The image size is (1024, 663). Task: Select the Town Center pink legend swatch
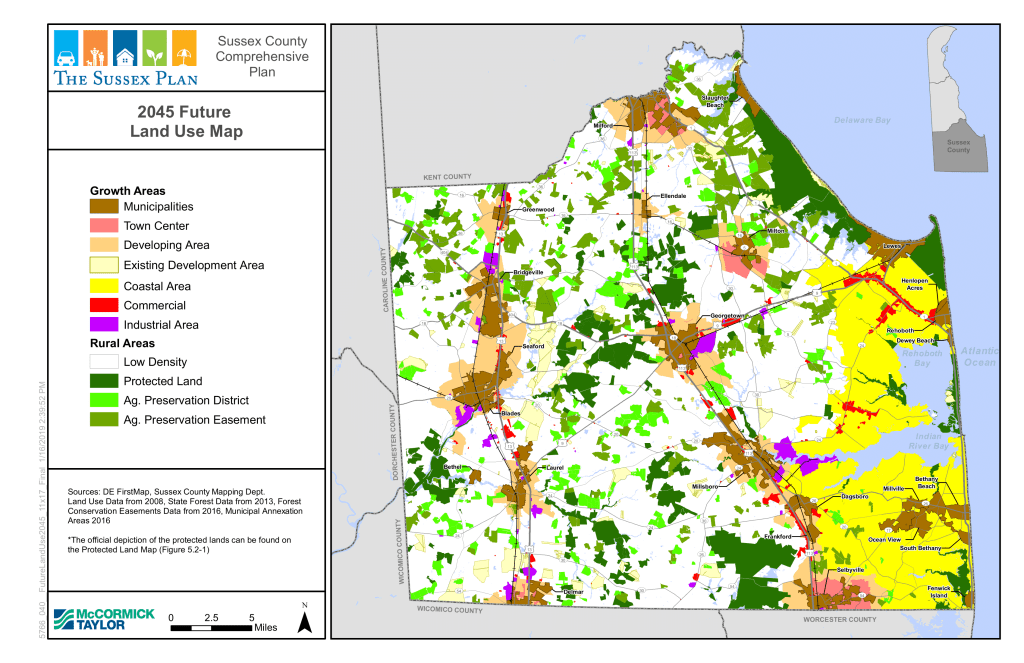coord(103,226)
